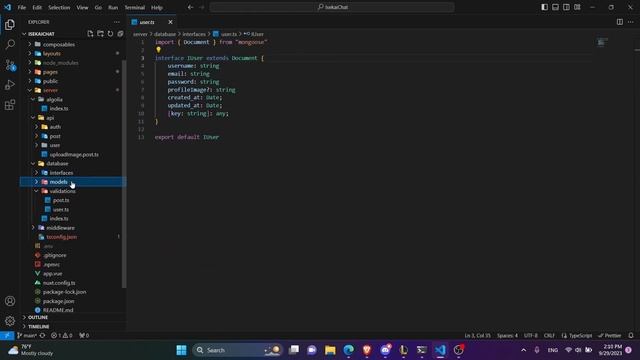
Task: Open the Accounts menu in activity bar
Action: coord(10,301)
